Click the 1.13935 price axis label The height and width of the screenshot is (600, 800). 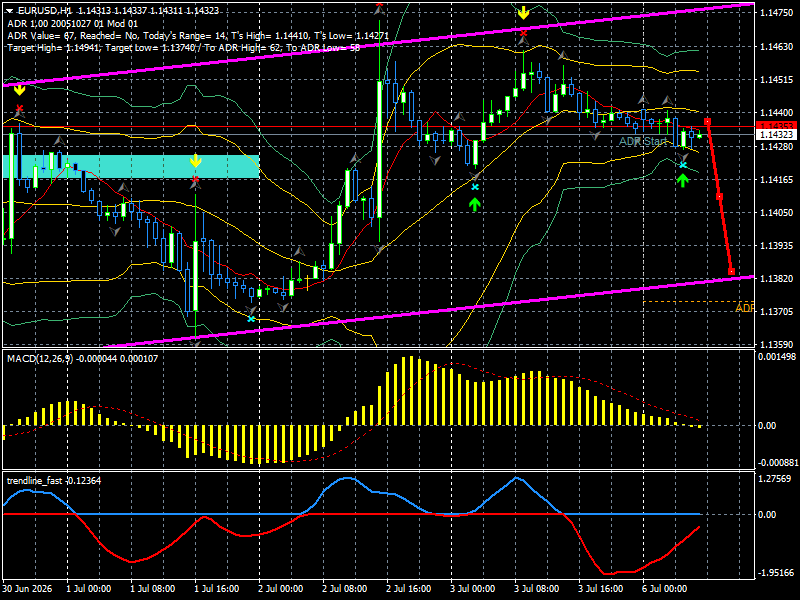[x=776, y=246]
